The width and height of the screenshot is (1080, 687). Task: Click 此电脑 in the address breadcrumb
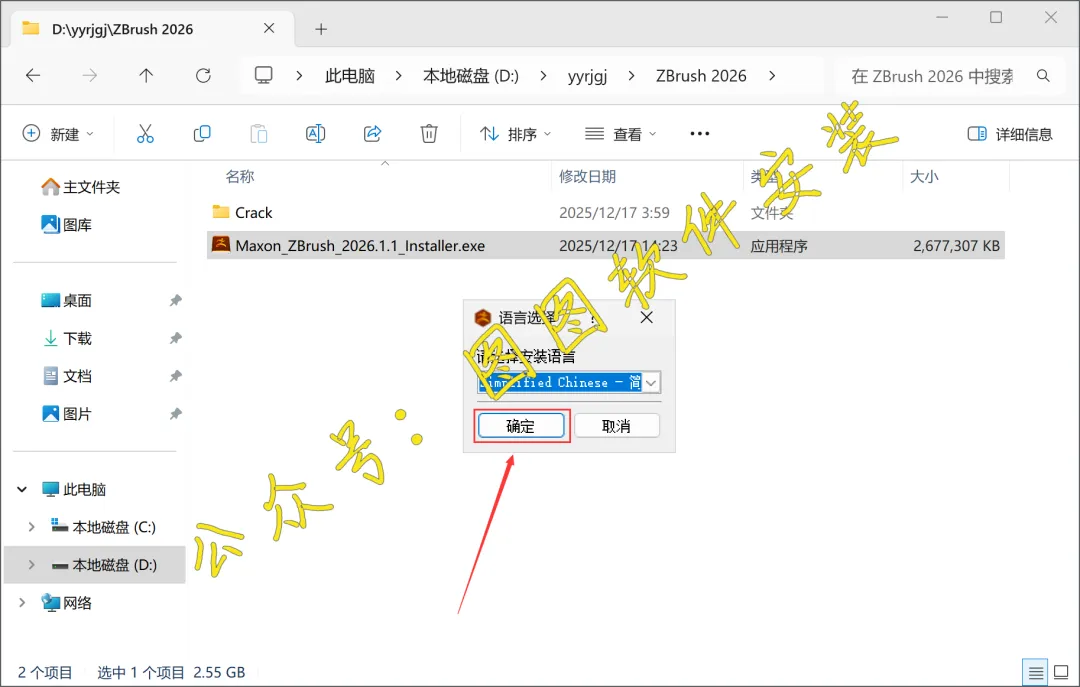pyautogui.click(x=350, y=76)
